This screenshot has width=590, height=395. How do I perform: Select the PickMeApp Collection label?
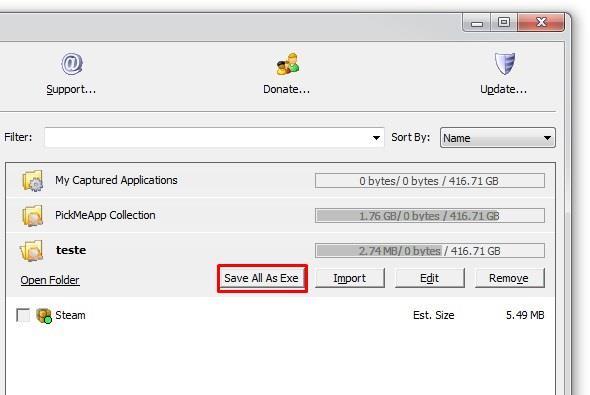tap(105, 215)
